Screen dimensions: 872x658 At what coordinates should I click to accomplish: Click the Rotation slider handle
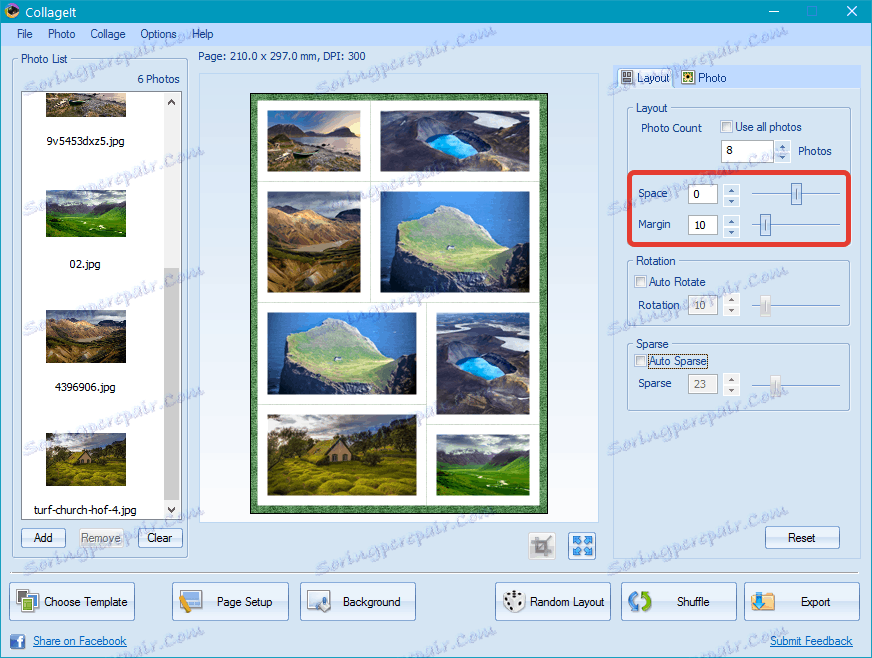(765, 305)
